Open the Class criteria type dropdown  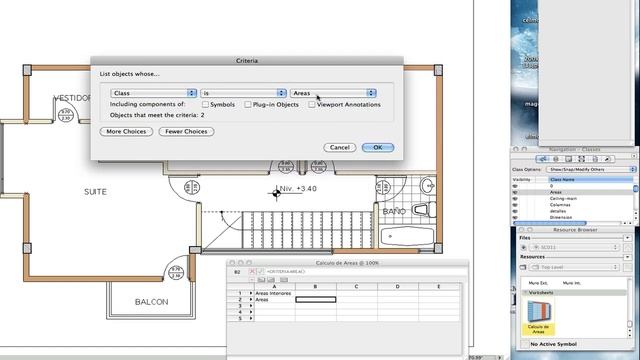pyautogui.click(x=153, y=93)
